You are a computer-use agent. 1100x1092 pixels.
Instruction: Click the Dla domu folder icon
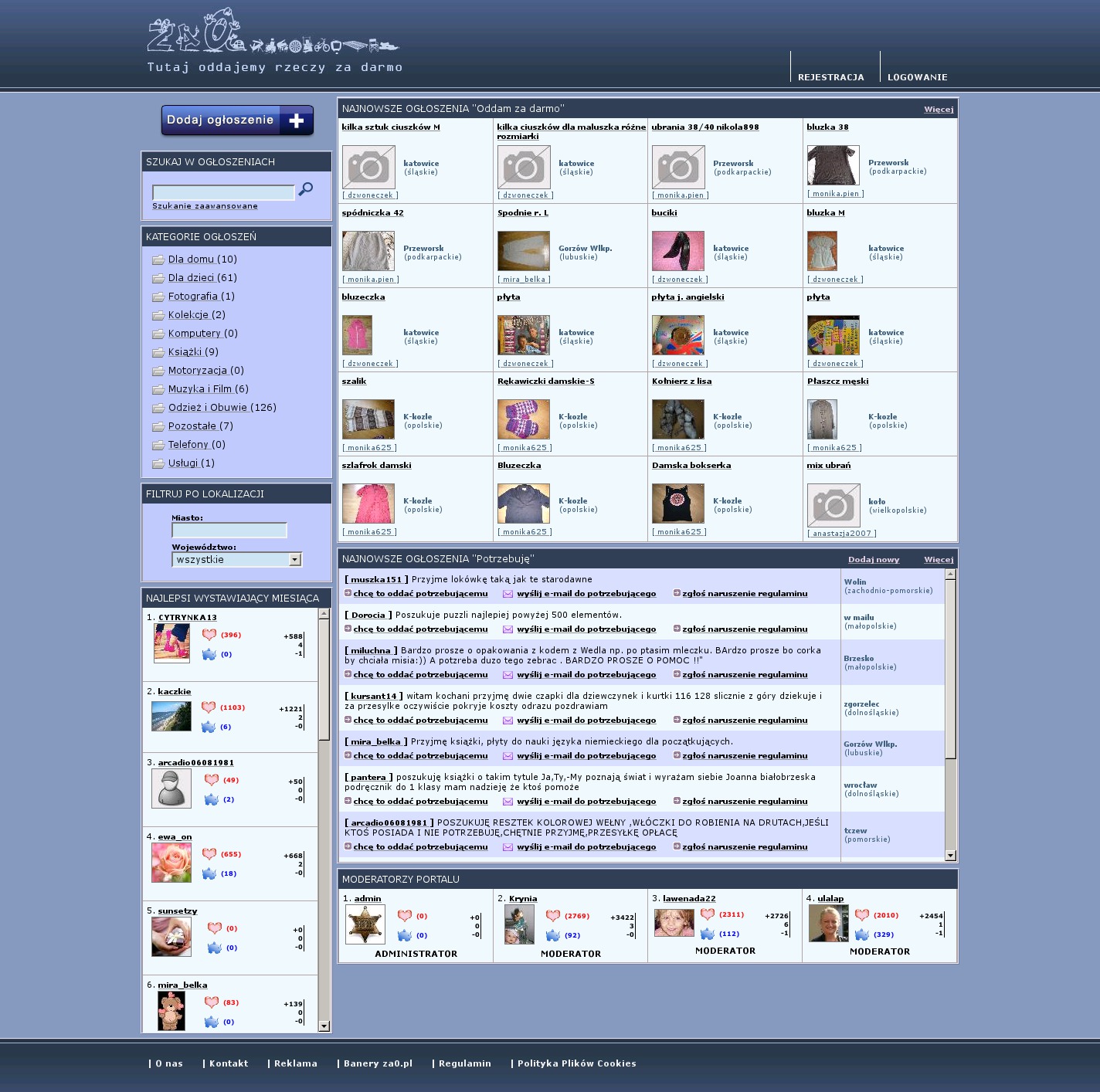158,260
